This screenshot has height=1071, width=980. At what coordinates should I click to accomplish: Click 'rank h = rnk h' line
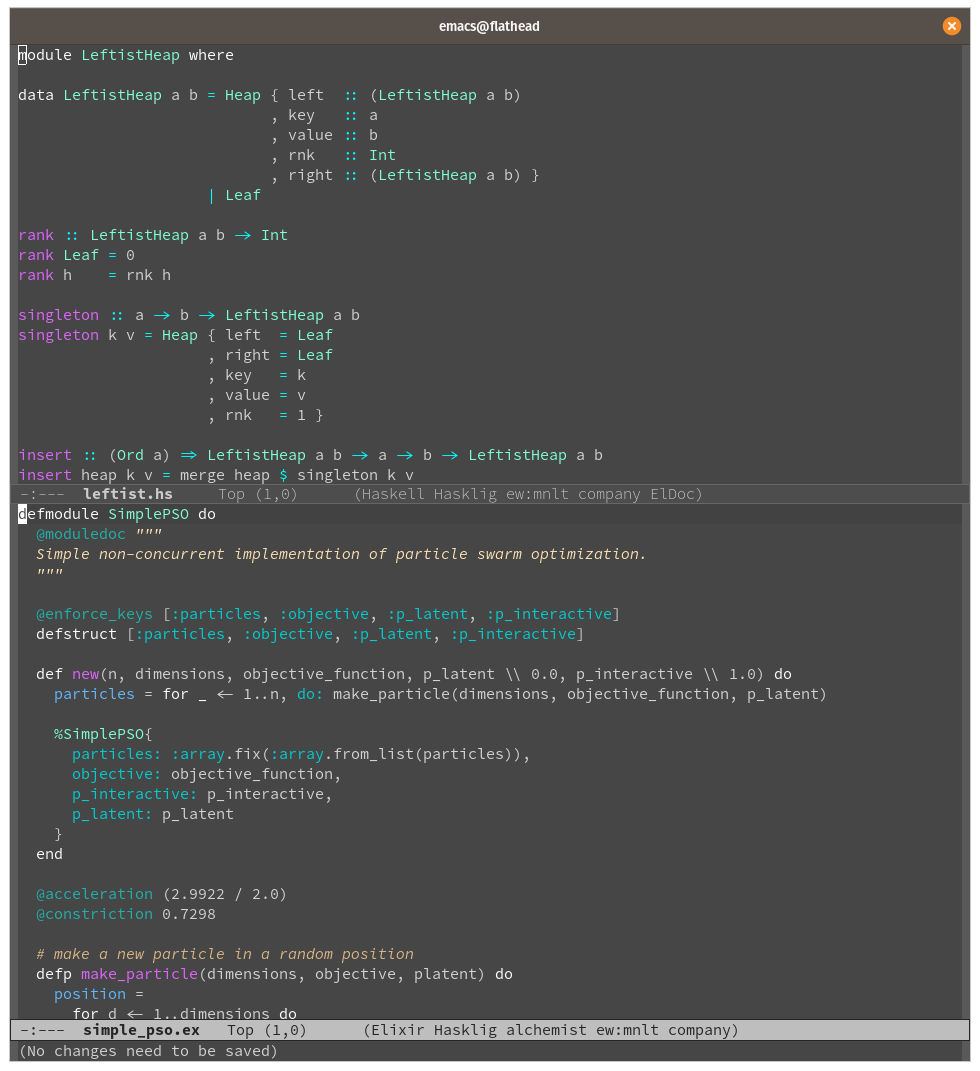94,275
